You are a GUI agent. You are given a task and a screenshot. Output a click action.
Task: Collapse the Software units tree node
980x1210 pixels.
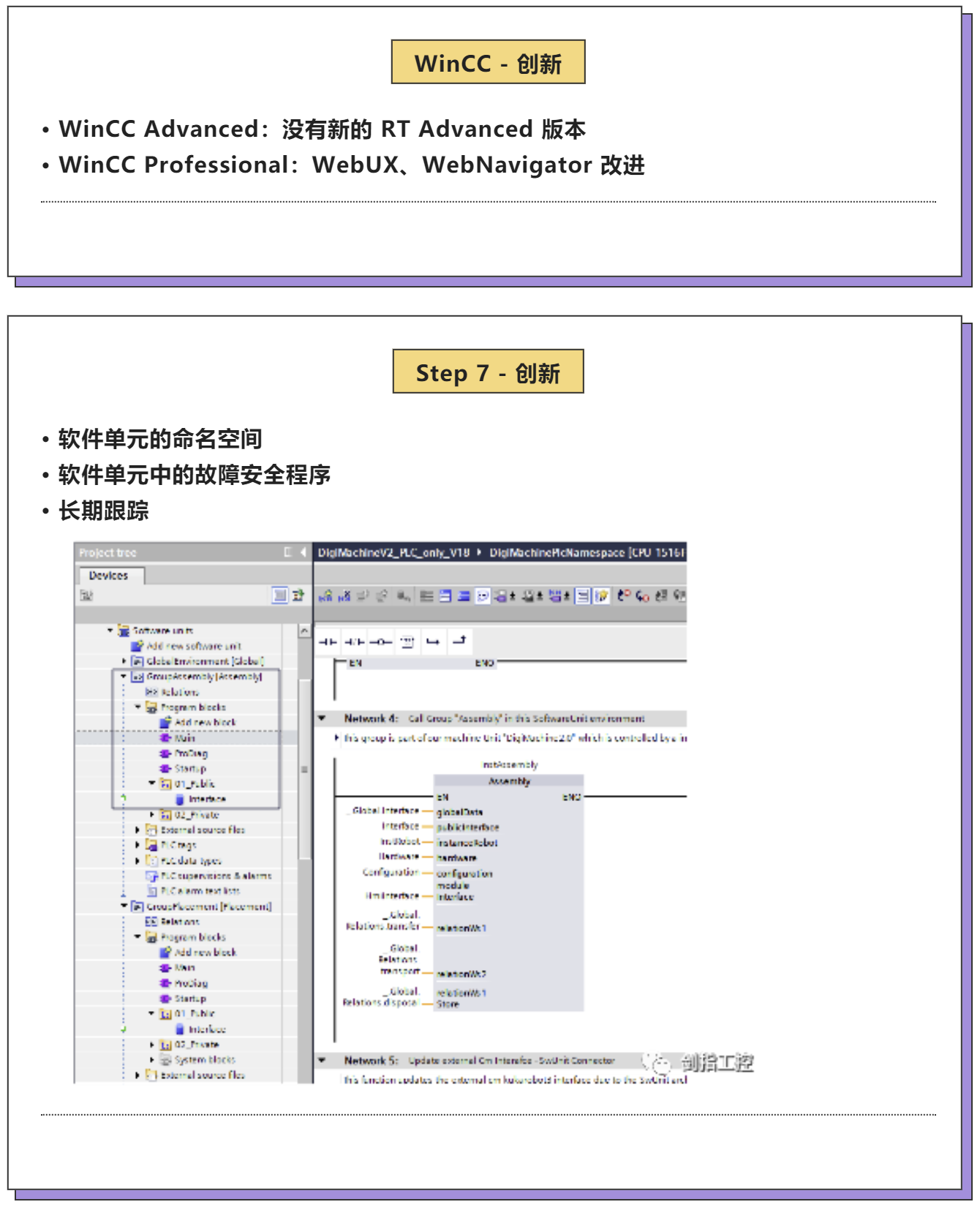110,630
